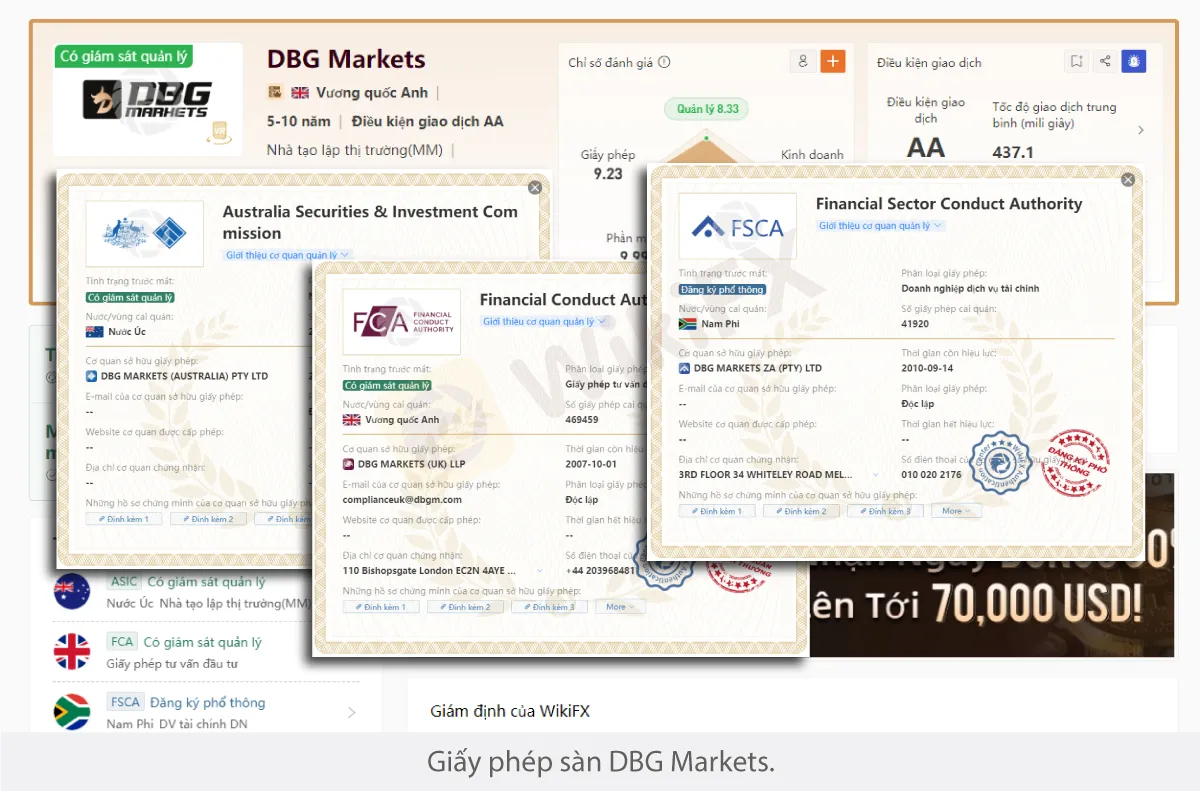Image resolution: width=1200 pixels, height=791 pixels.
Task: Click the email complianceuk@dbgm.com
Action: pos(402,500)
